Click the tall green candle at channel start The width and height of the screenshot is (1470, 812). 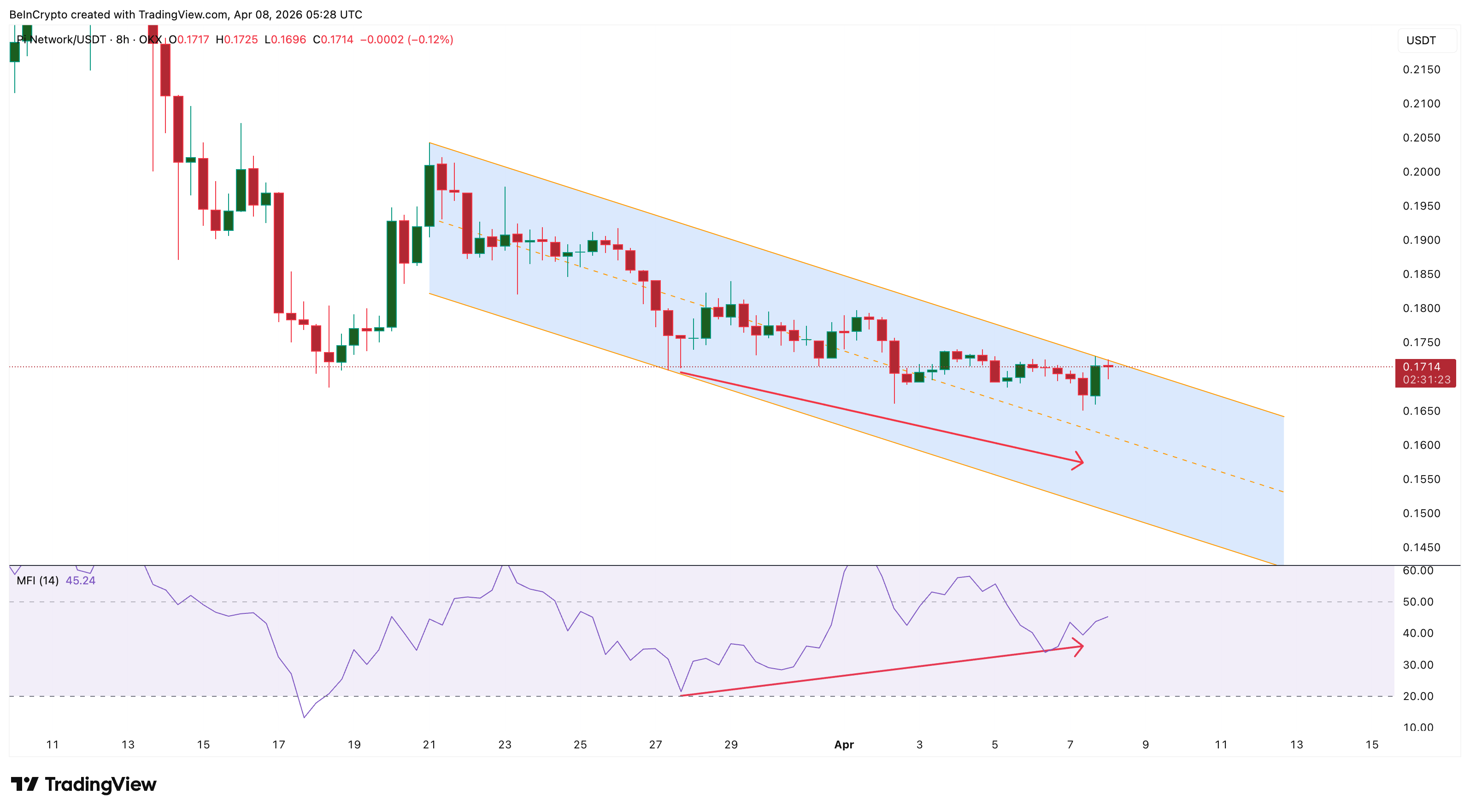point(429,195)
